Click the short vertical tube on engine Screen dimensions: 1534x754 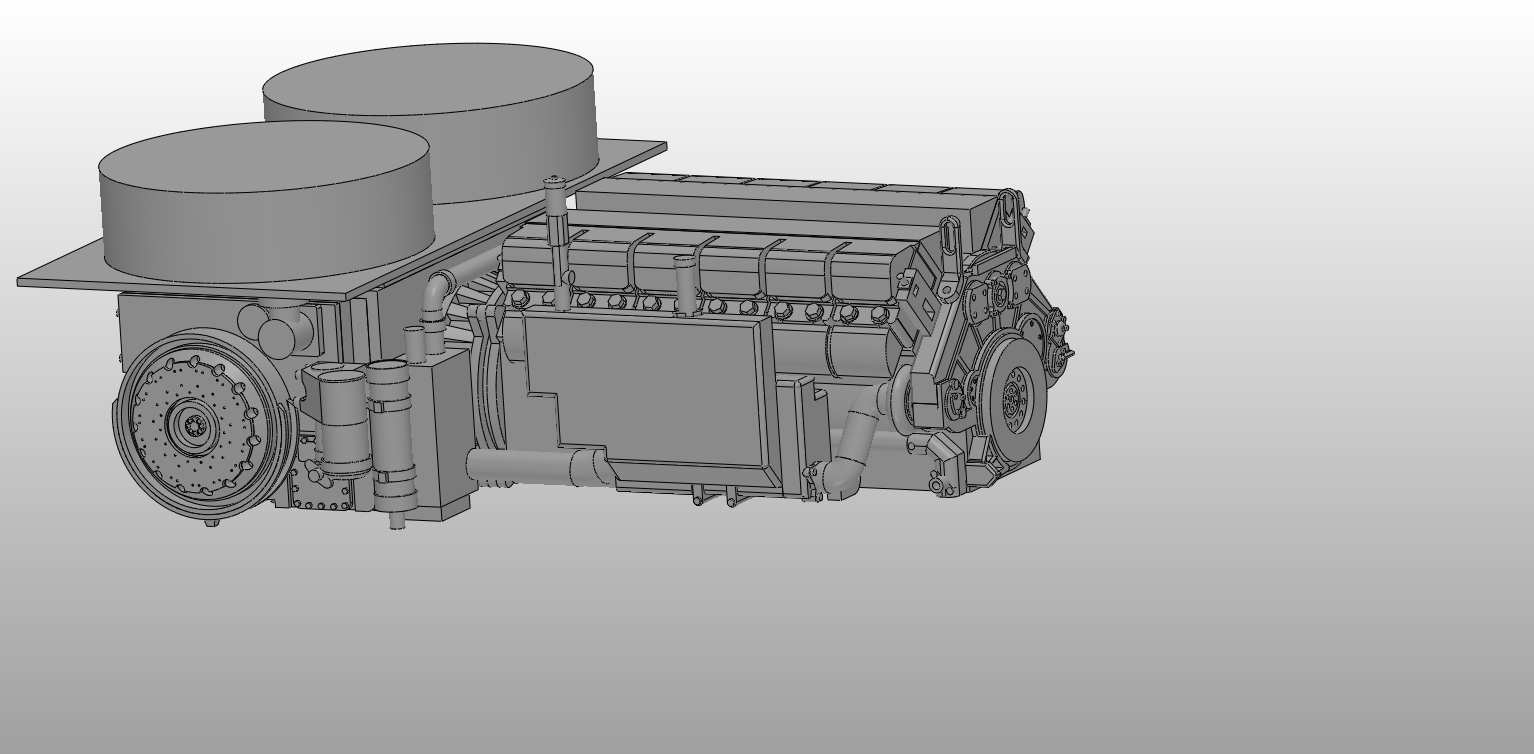coord(685,285)
